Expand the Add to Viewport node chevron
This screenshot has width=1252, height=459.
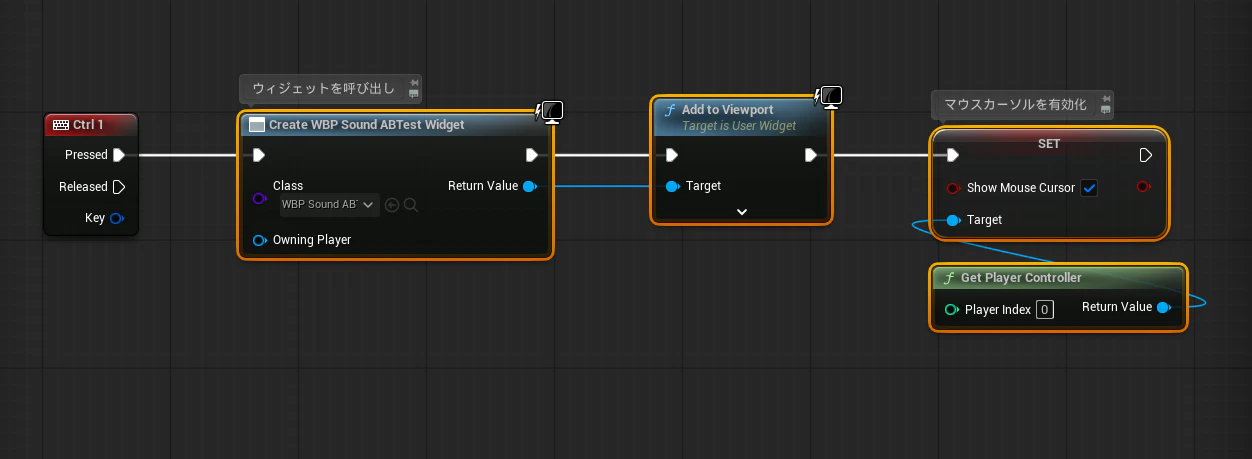742,212
